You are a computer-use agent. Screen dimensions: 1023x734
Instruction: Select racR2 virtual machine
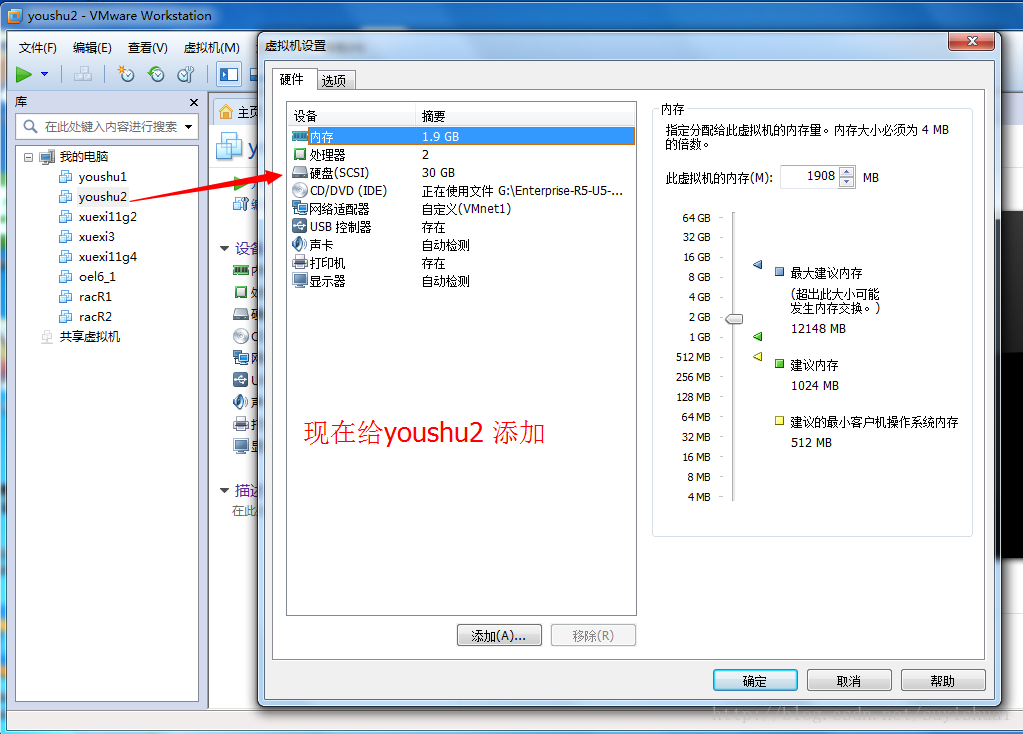pyautogui.click(x=95, y=316)
